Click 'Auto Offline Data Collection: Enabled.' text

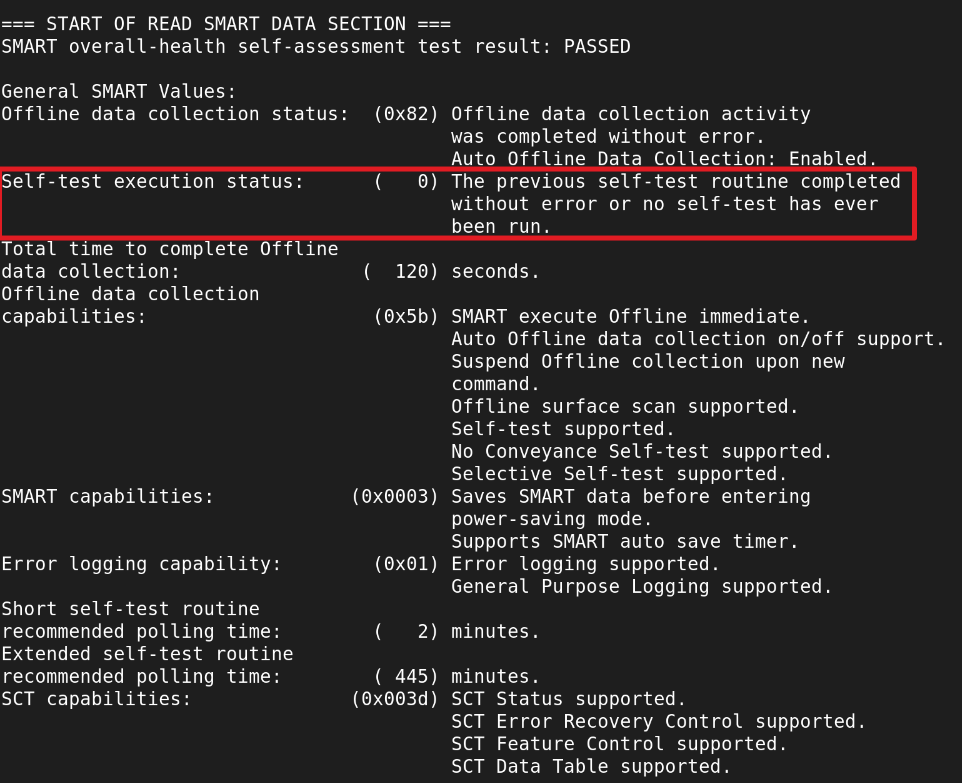(664, 159)
